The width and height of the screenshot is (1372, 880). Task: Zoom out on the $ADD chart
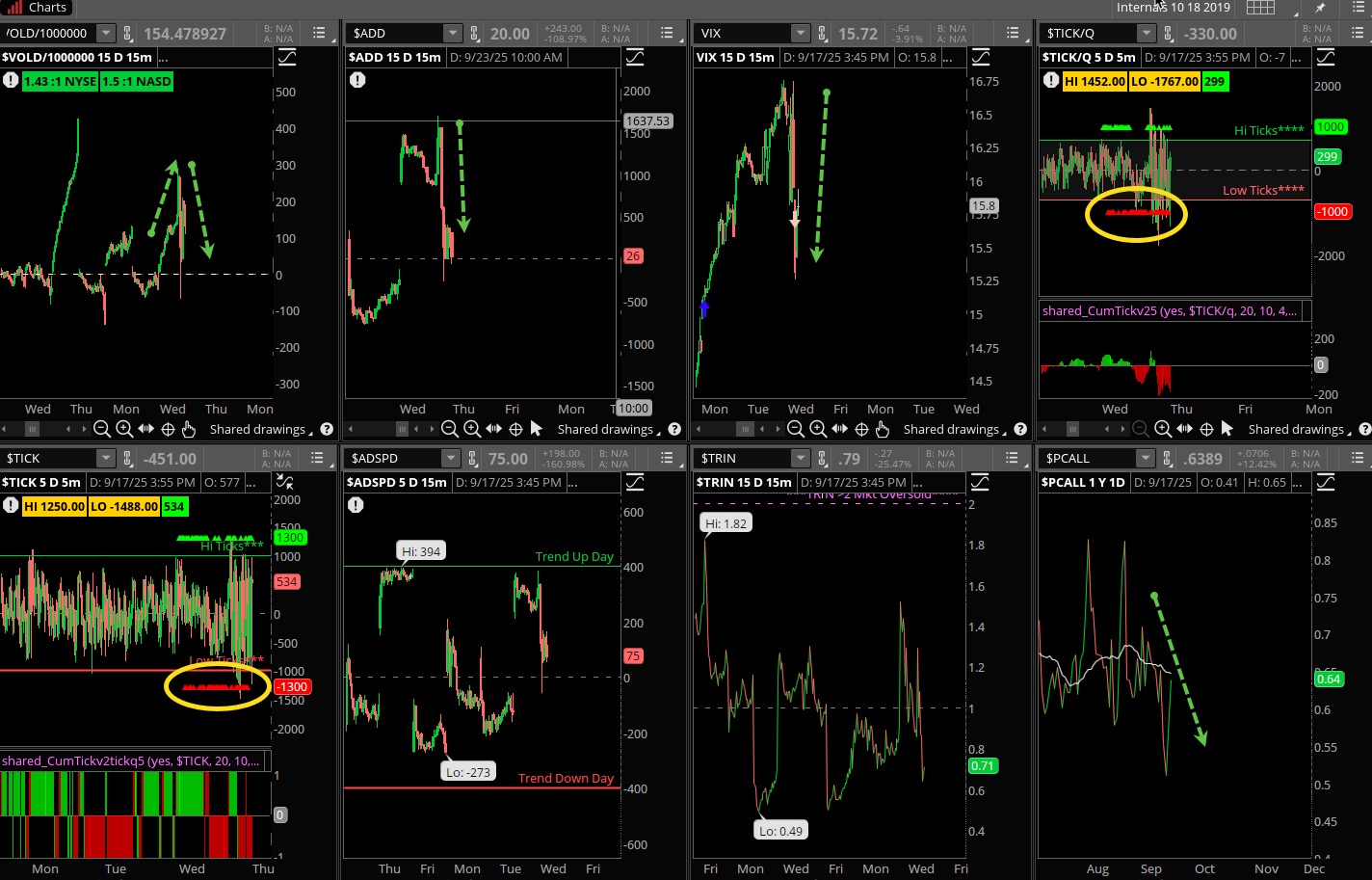[x=450, y=429]
